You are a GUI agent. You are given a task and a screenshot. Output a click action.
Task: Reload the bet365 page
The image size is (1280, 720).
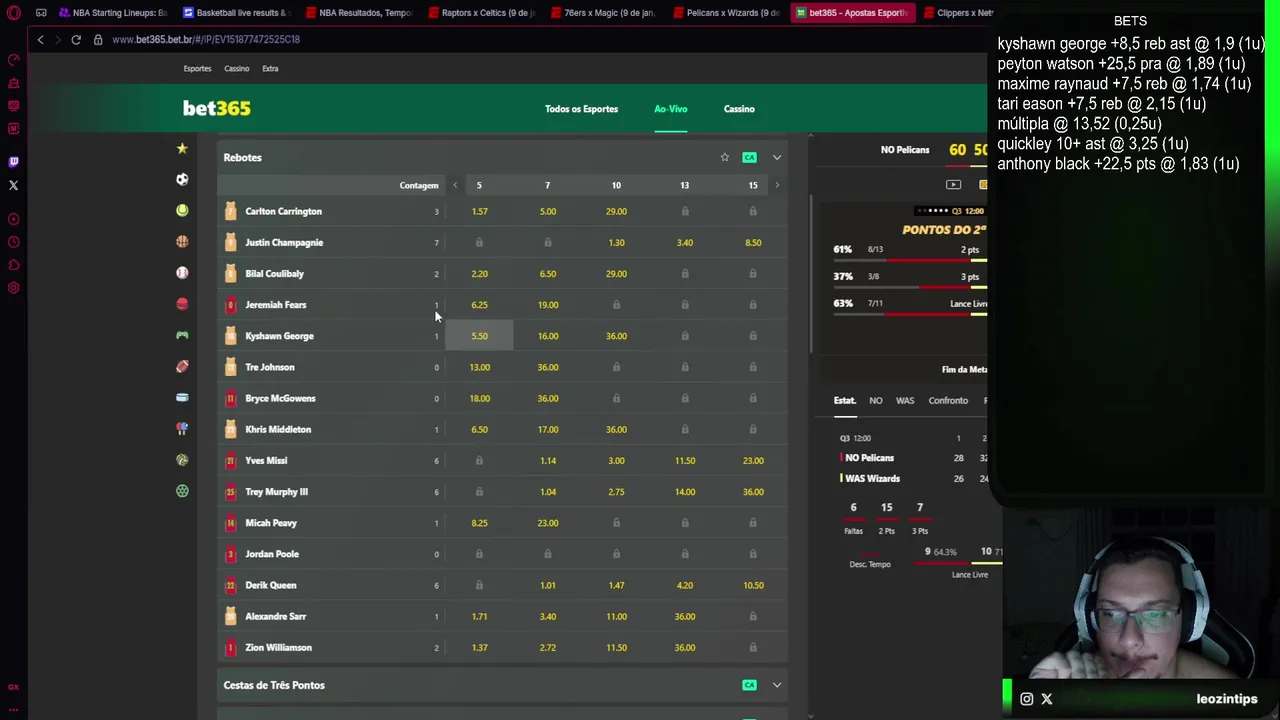[x=76, y=39]
